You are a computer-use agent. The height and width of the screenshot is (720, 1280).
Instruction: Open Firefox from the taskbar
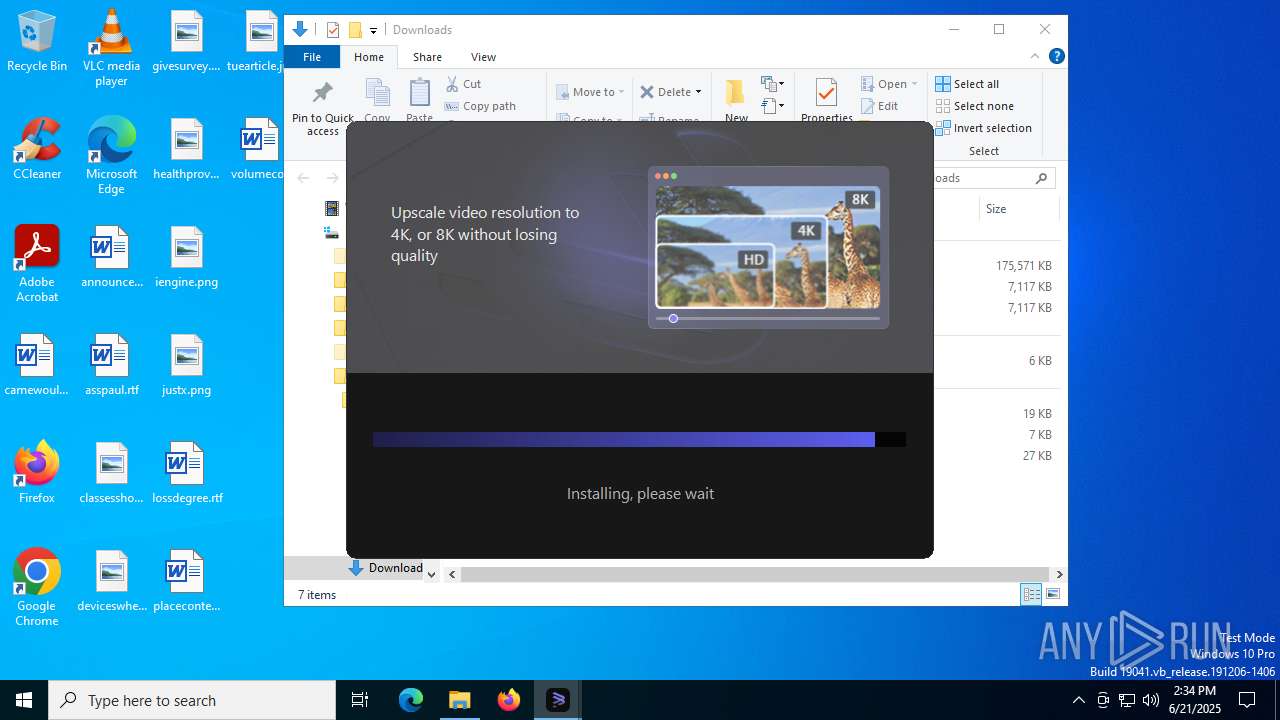508,700
